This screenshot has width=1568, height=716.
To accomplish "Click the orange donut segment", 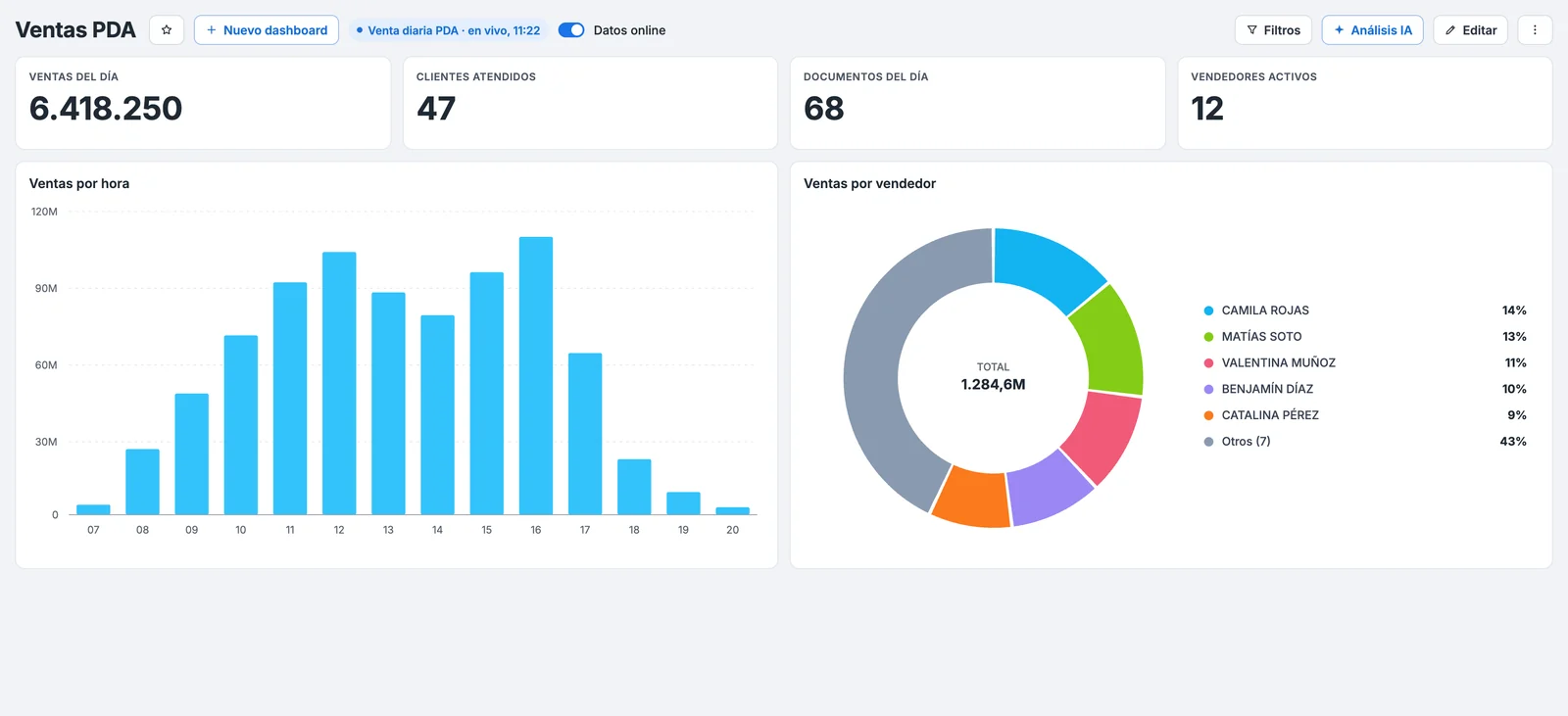I will point(974,498).
